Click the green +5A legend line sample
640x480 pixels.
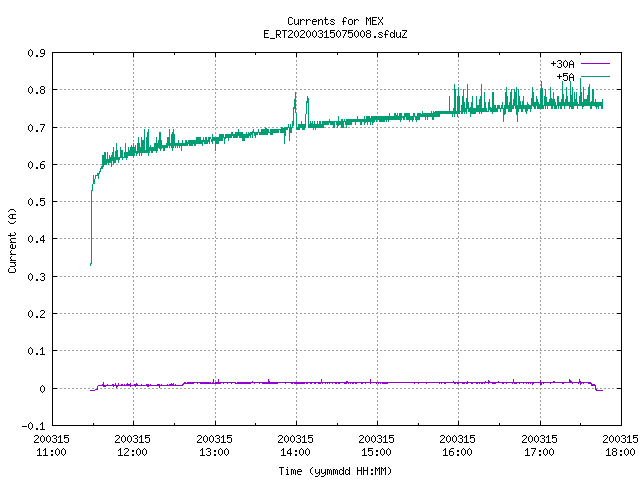click(x=595, y=76)
